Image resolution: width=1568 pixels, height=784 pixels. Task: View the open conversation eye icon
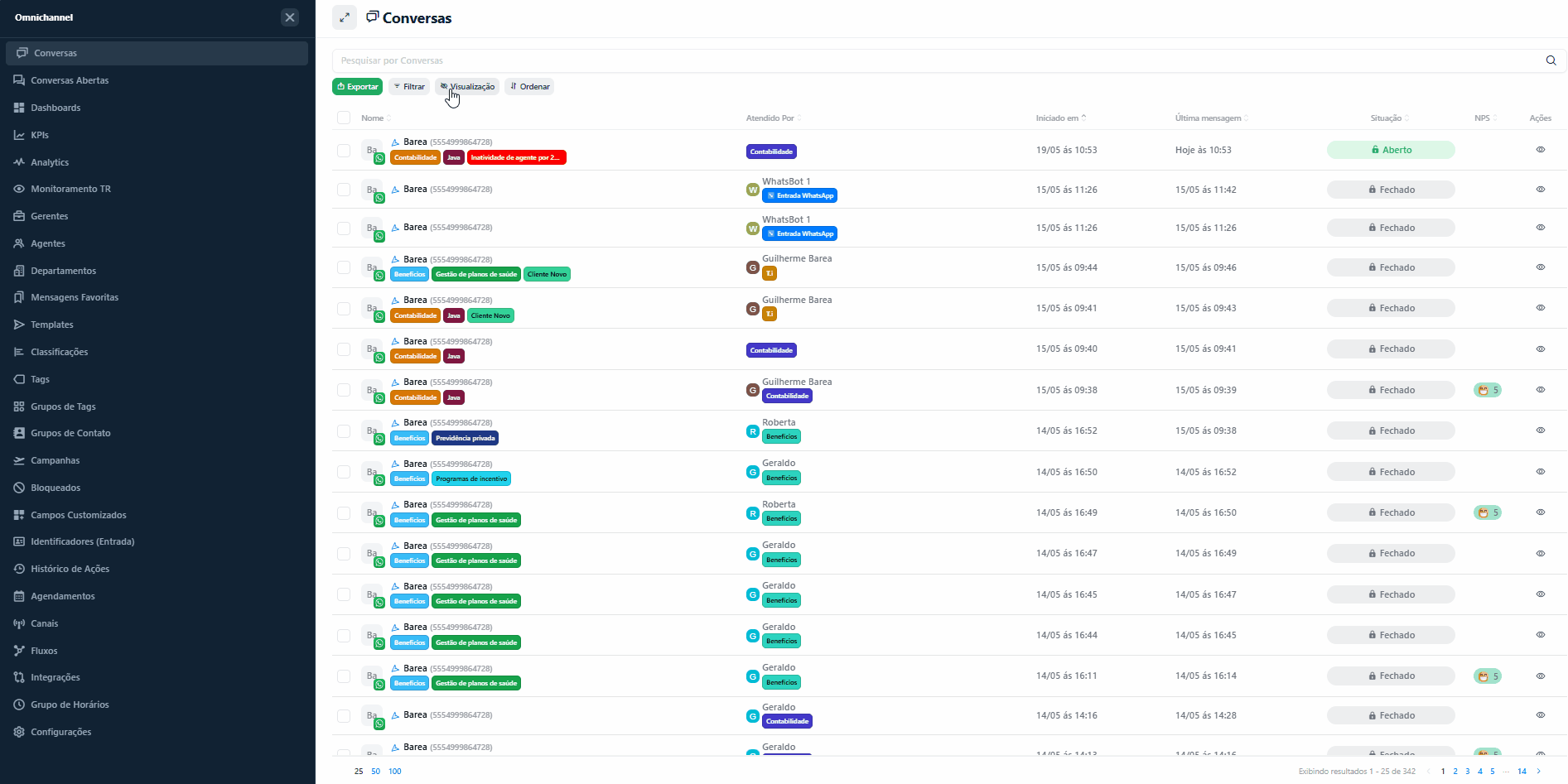[1541, 150]
